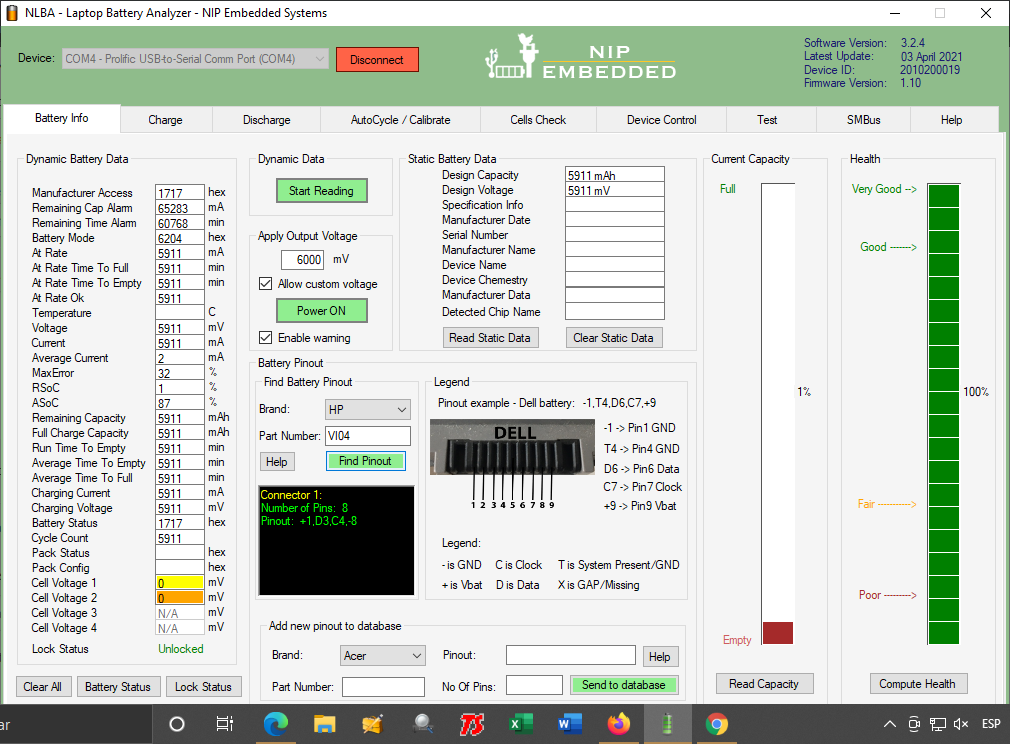Click the output voltage 6000 mV field
This screenshot has width=1010, height=744.
click(302, 260)
